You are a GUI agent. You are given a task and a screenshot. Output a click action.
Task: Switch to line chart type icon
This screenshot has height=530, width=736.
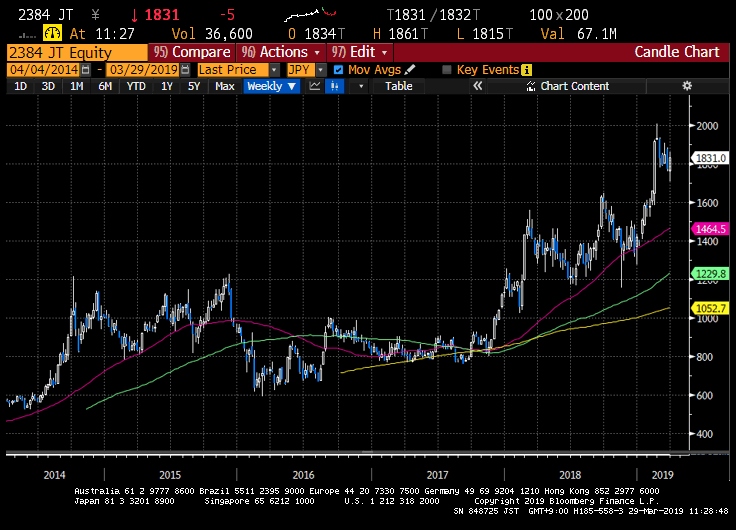(x=315, y=87)
